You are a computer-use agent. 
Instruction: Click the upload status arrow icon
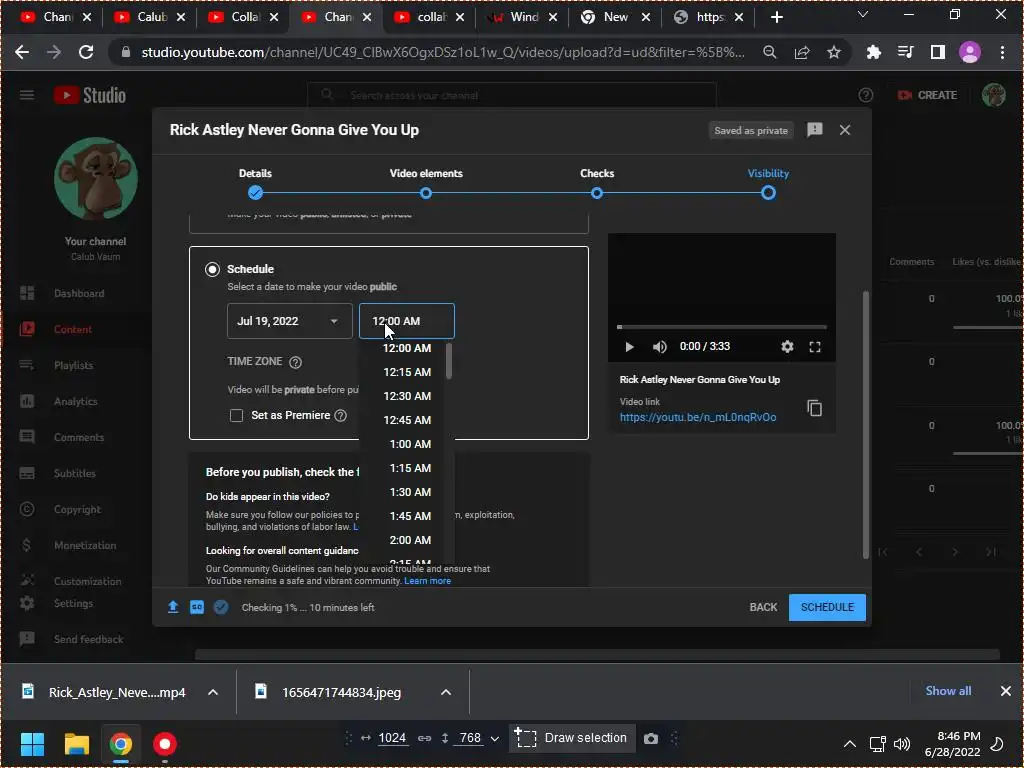click(173, 607)
